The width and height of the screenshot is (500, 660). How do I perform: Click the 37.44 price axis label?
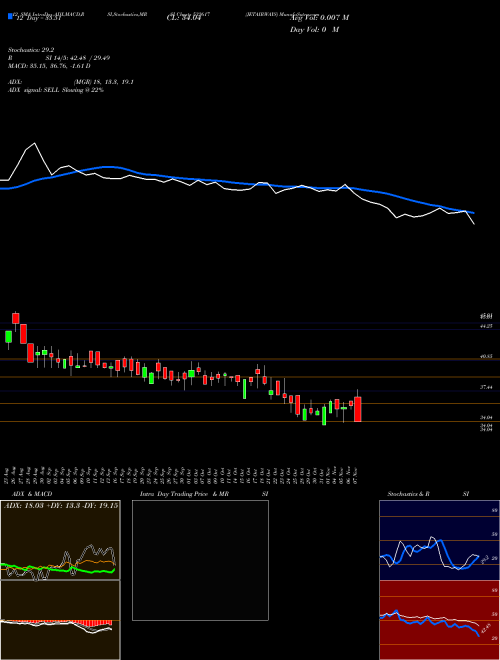[x=486, y=387]
